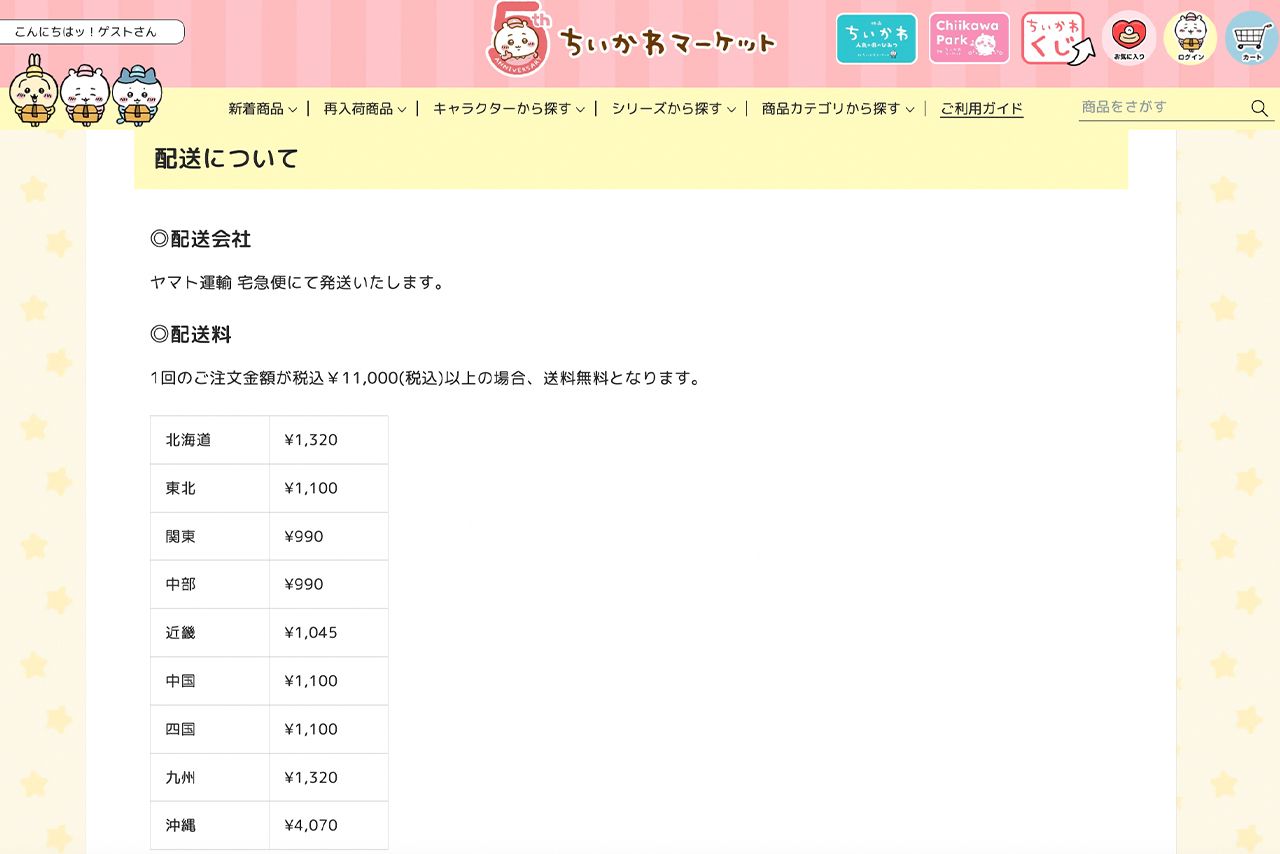Click the ◎配送会社 section heading
Viewport: 1280px width, 854px height.
(x=200, y=239)
